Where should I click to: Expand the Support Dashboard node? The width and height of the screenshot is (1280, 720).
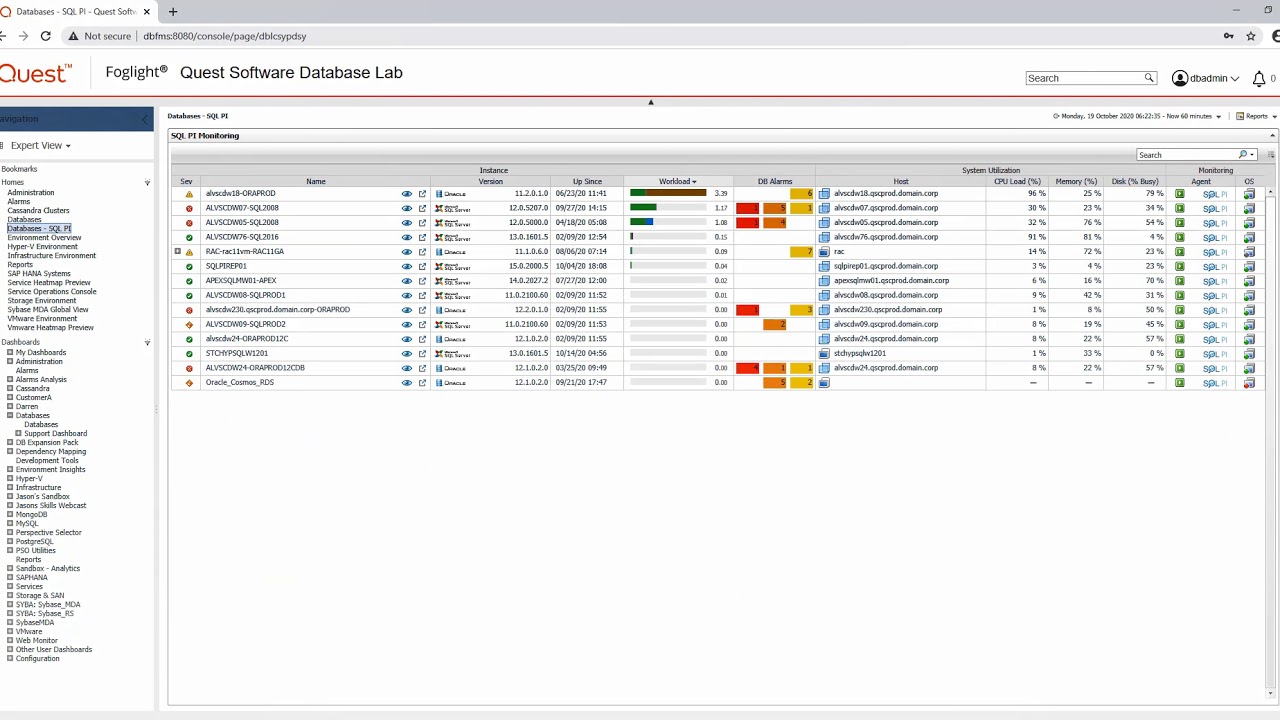coord(18,434)
